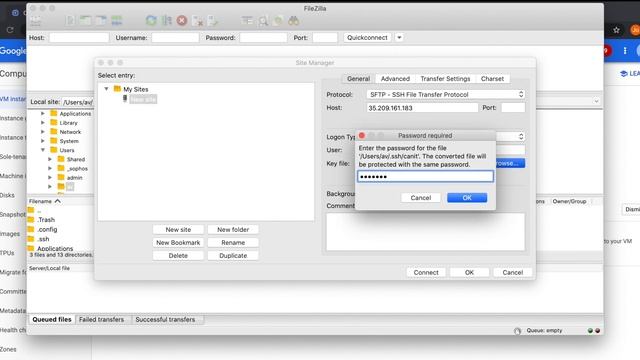Click the Connect button in Site Manager
The height and width of the screenshot is (360, 640).
coord(426,272)
